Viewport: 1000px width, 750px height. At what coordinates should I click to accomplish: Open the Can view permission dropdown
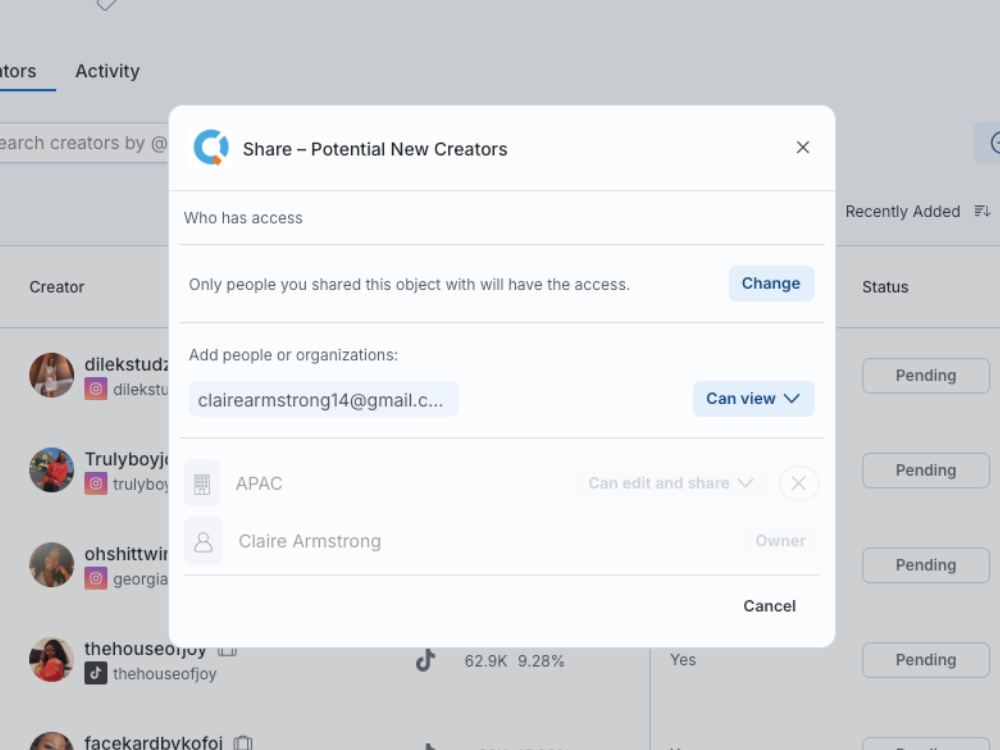click(753, 399)
